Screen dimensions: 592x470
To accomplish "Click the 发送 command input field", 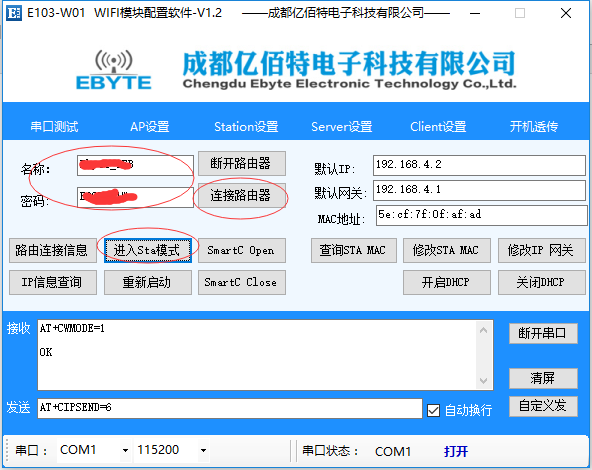I will (x=230, y=408).
